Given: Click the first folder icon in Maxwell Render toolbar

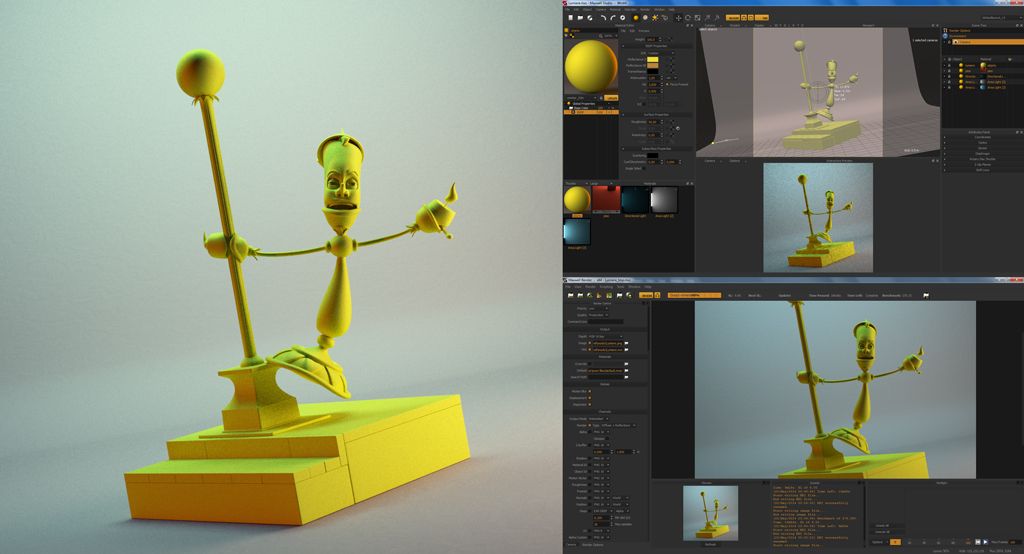Looking at the screenshot, I should click(571, 295).
